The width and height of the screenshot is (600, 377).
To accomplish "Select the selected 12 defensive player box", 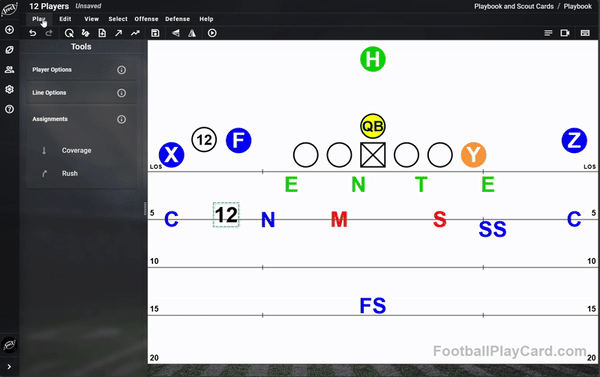I will pyautogui.click(x=226, y=215).
